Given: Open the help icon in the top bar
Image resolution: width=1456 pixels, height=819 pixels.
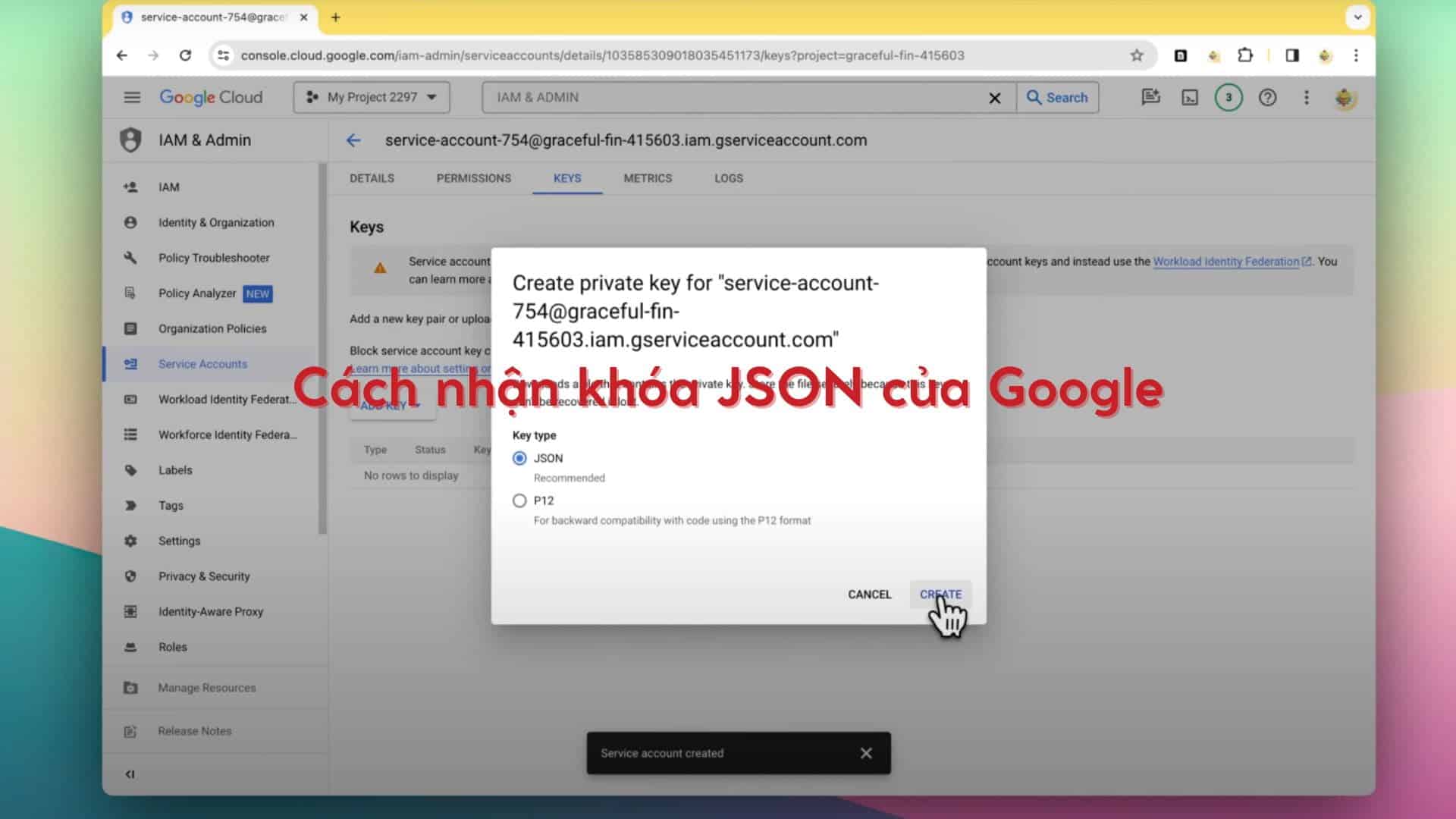Looking at the screenshot, I should [1266, 97].
